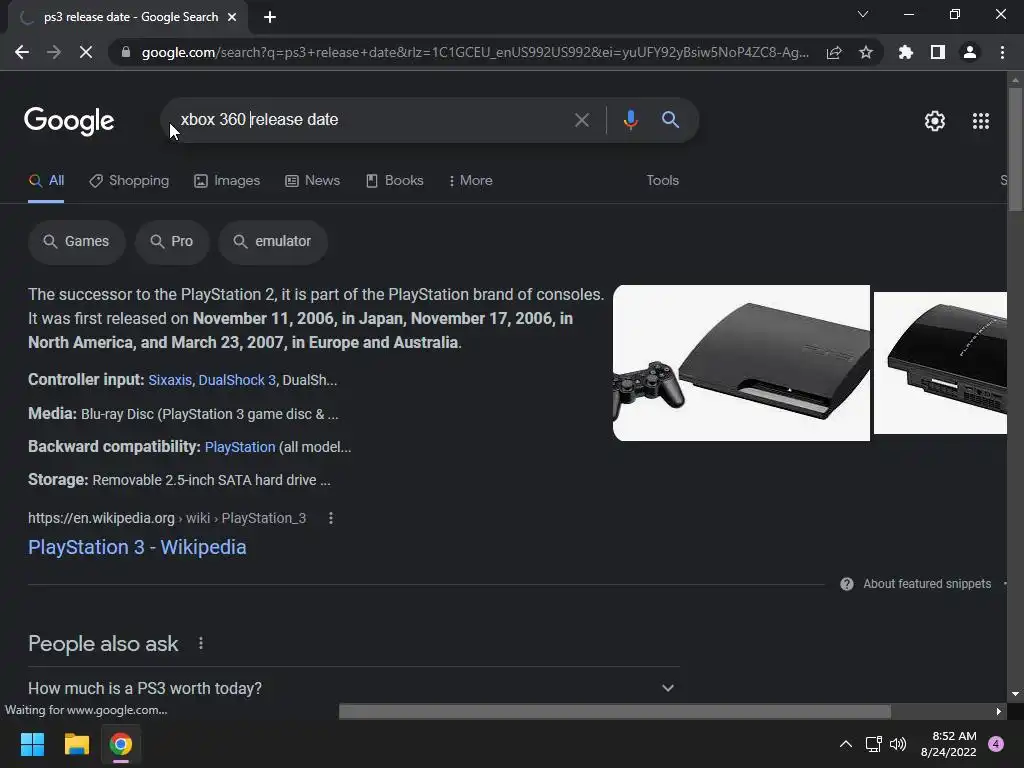This screenshot has width=1024, height=768.
Task: Close the ps3 release date tab
Action: pyautogui.click(x=232, y=17)
